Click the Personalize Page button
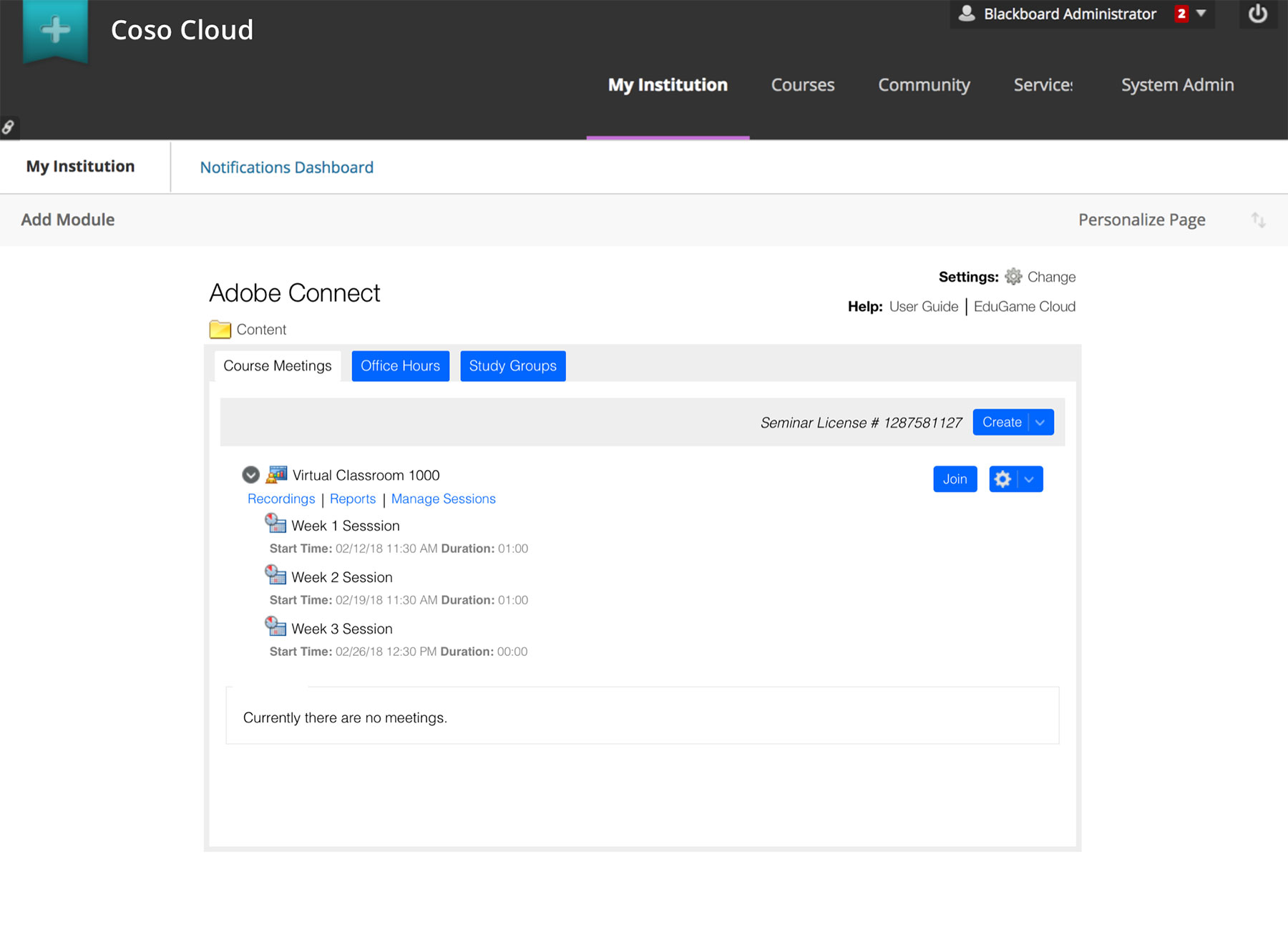 (1142, 220)
